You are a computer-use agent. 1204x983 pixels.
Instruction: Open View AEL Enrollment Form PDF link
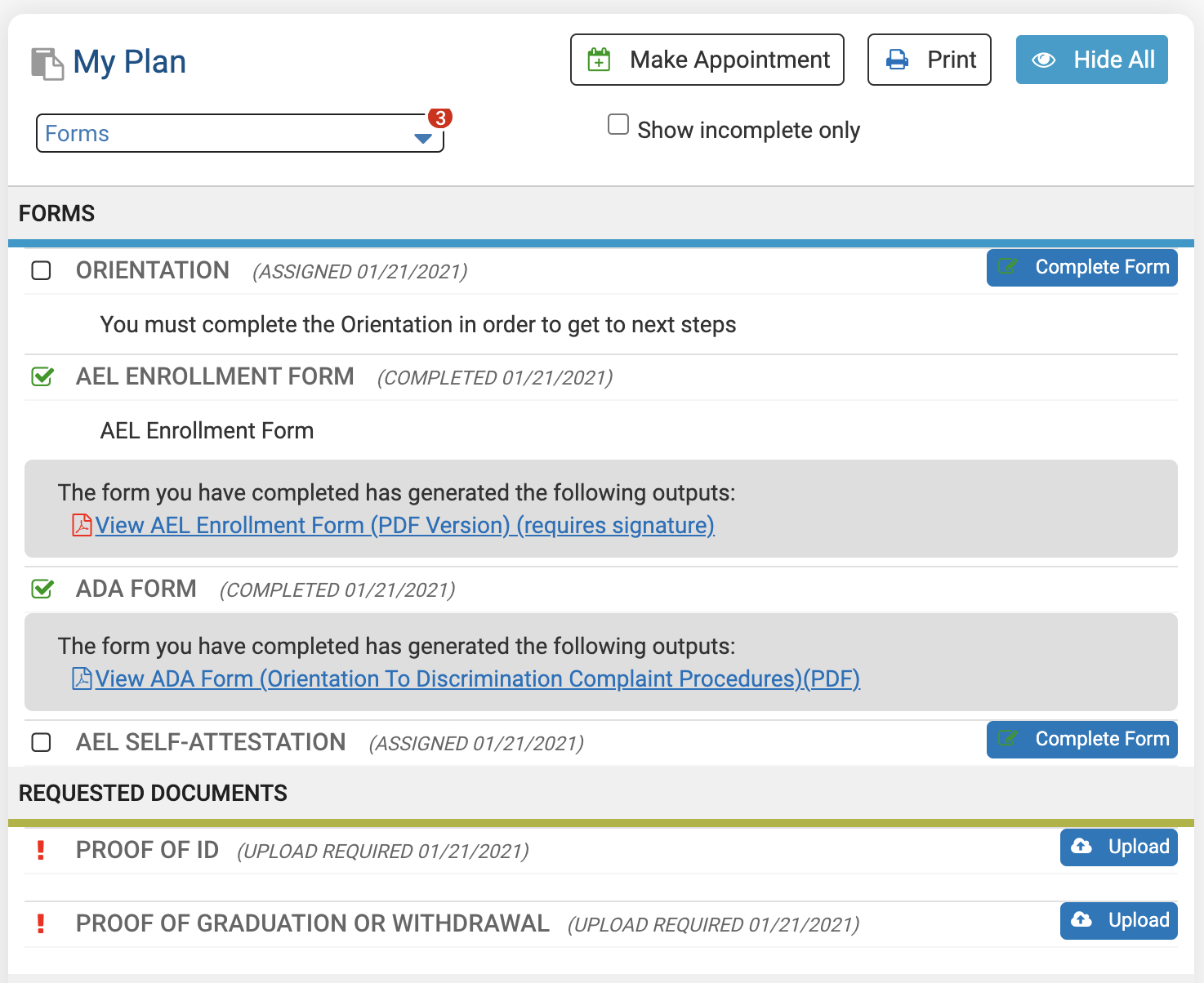tap(405, 525)
